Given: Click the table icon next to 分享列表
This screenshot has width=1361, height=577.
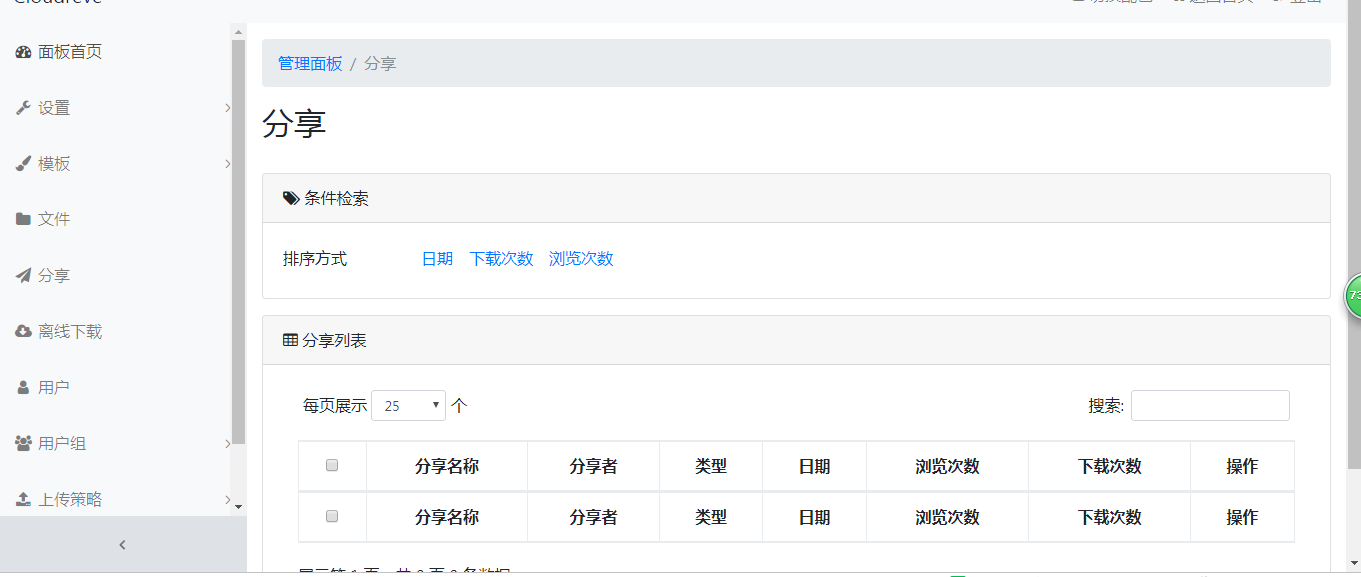Looking at the screenshot, I should [289, 340].
